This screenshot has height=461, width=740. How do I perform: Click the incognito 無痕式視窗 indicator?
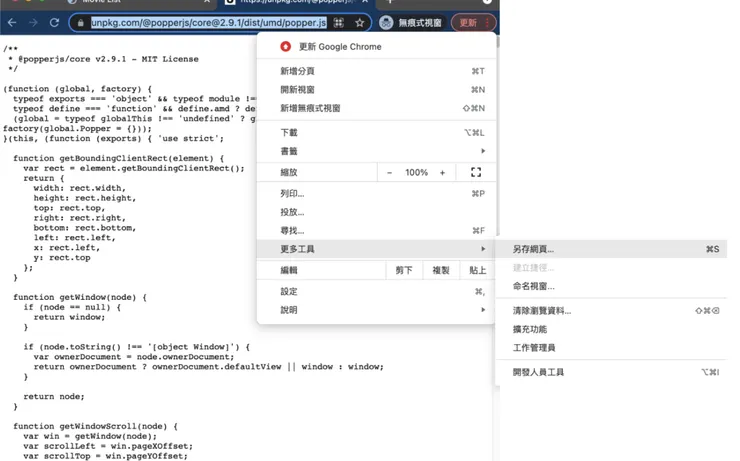coord(412,23)
